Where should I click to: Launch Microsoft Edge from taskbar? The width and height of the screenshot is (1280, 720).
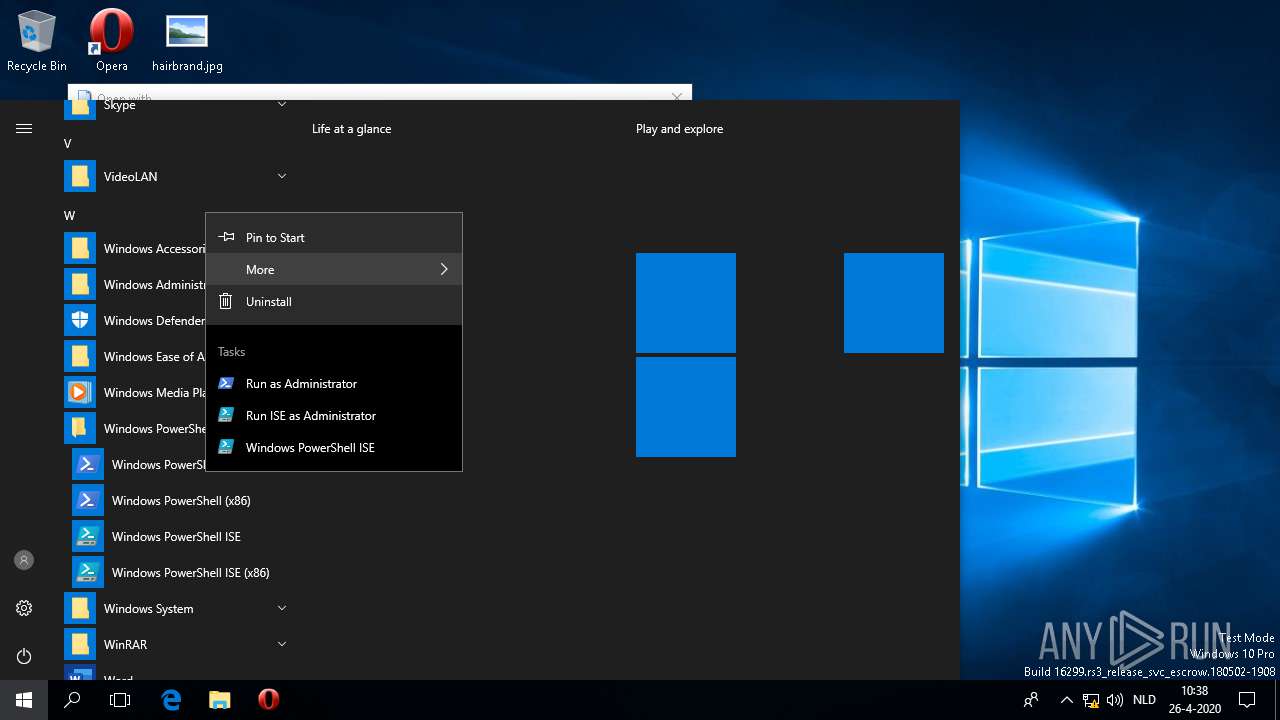coord(171,700)
